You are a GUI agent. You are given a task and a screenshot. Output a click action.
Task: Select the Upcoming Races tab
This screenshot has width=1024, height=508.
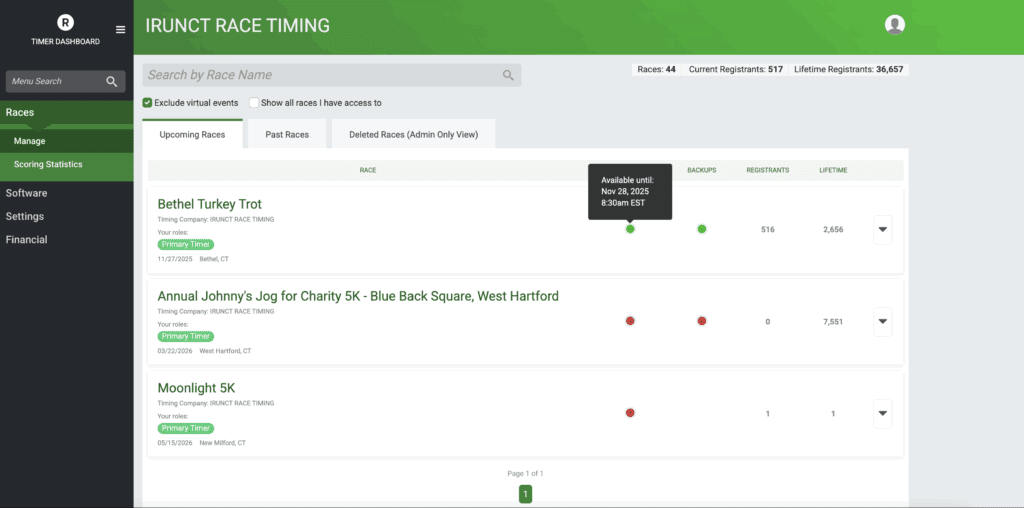[x=192, y=135]
